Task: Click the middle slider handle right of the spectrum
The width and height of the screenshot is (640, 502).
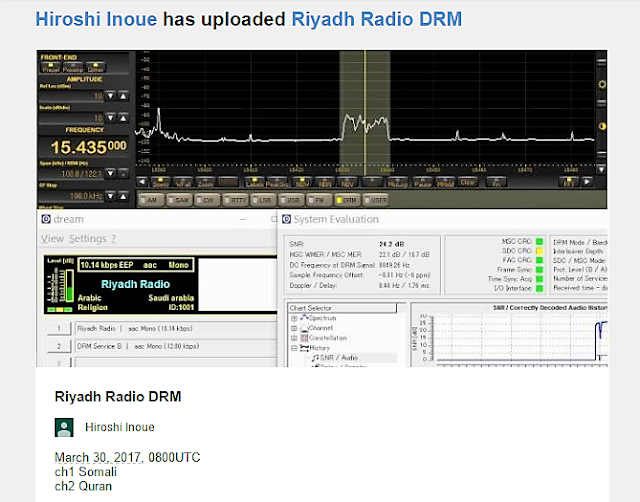Action: click(602, 102)
